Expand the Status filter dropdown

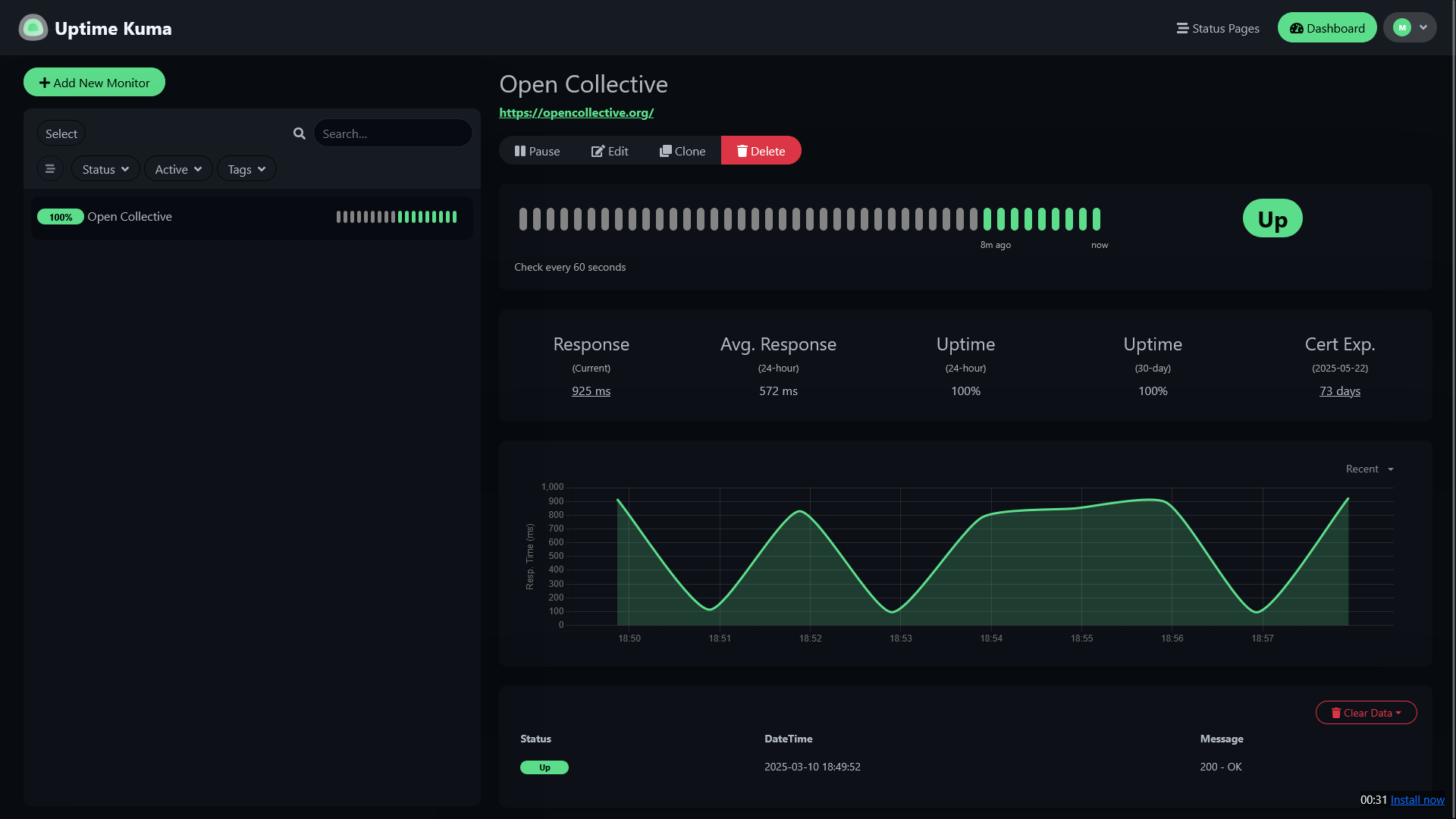[105, 169]
